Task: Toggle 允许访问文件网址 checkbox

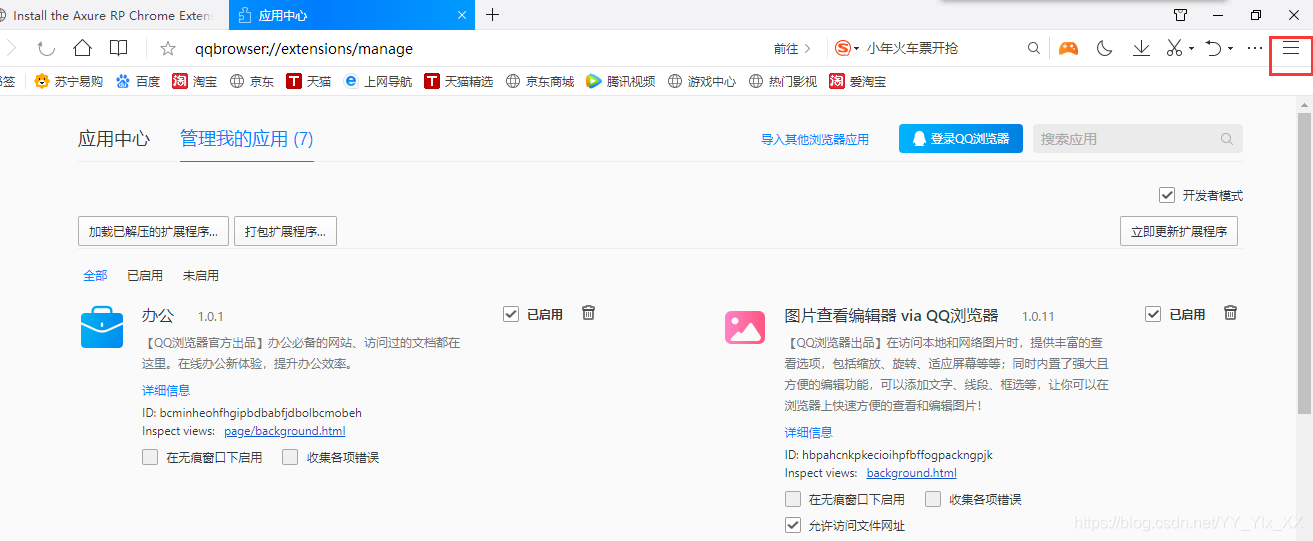Action: (x=793, y=525)
